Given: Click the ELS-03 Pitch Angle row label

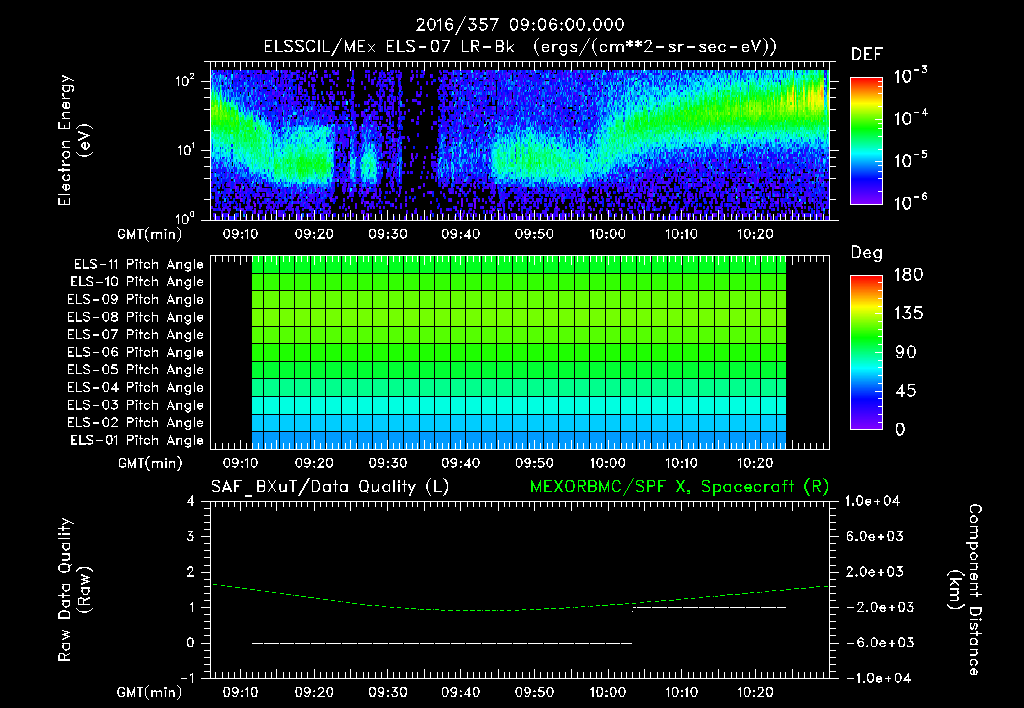Looking at the screenshot, I should (x=136, y=405).
